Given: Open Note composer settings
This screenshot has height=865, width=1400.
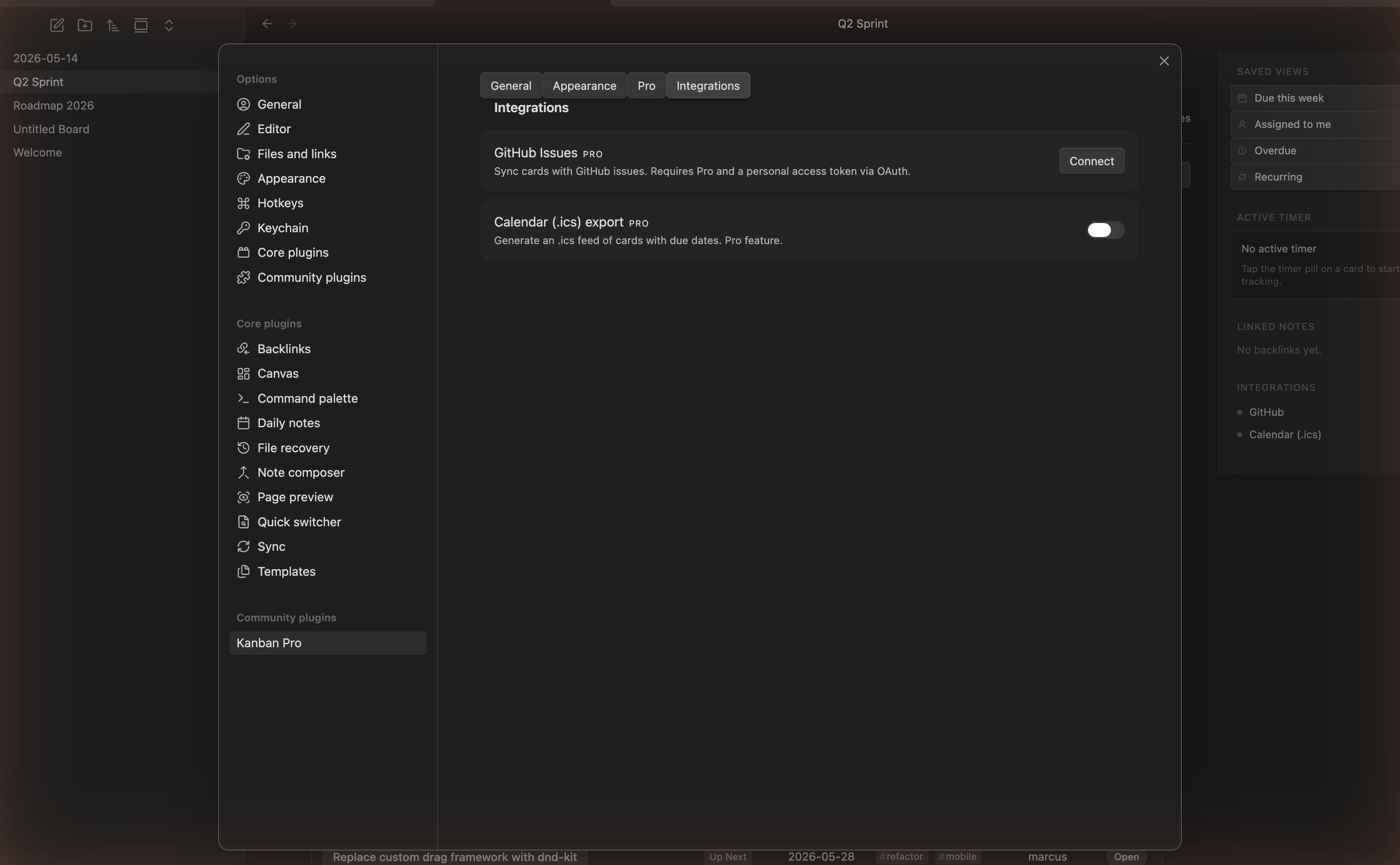Looking at the screenshot, I should (328, 472).
